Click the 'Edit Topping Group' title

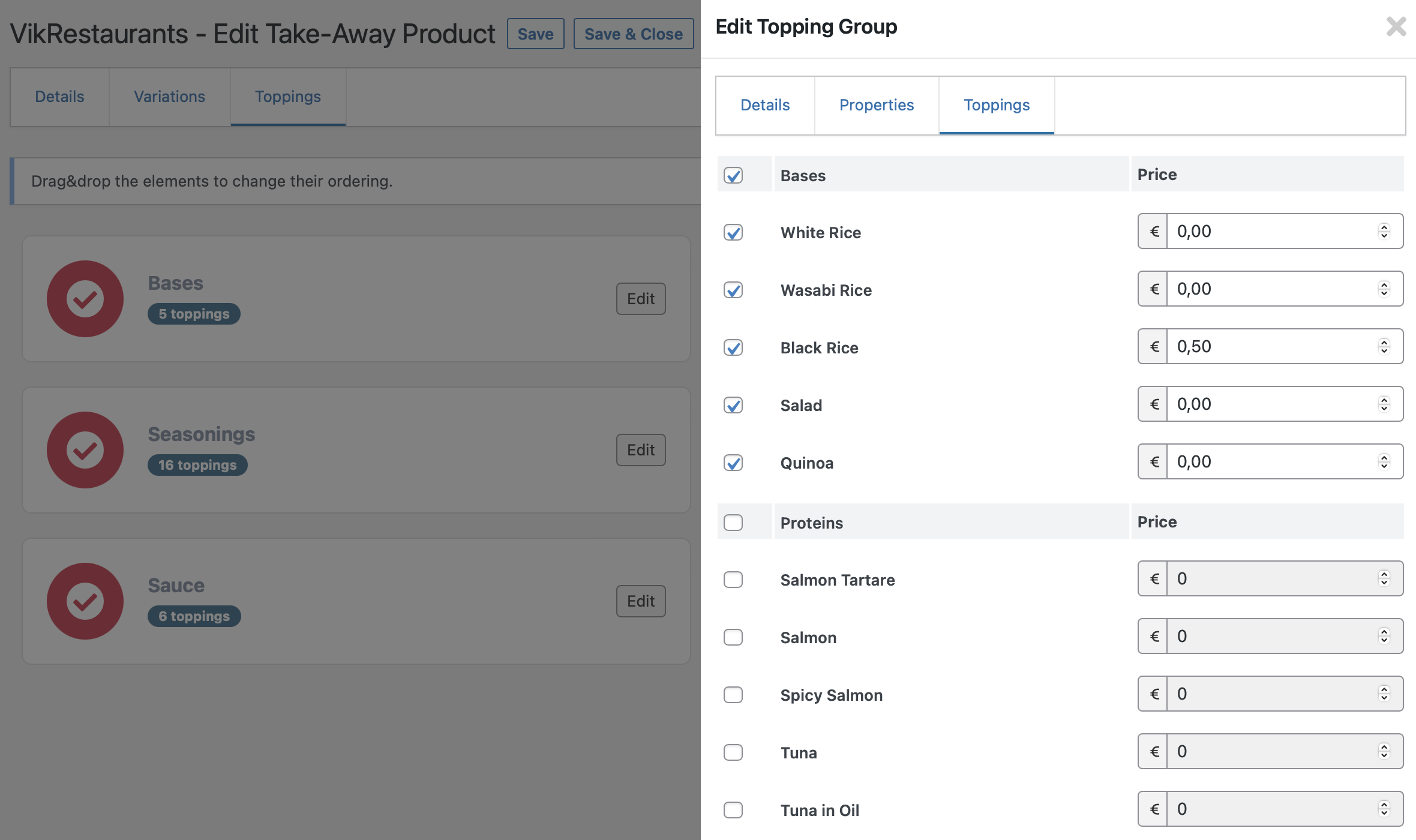click(806, 27)
